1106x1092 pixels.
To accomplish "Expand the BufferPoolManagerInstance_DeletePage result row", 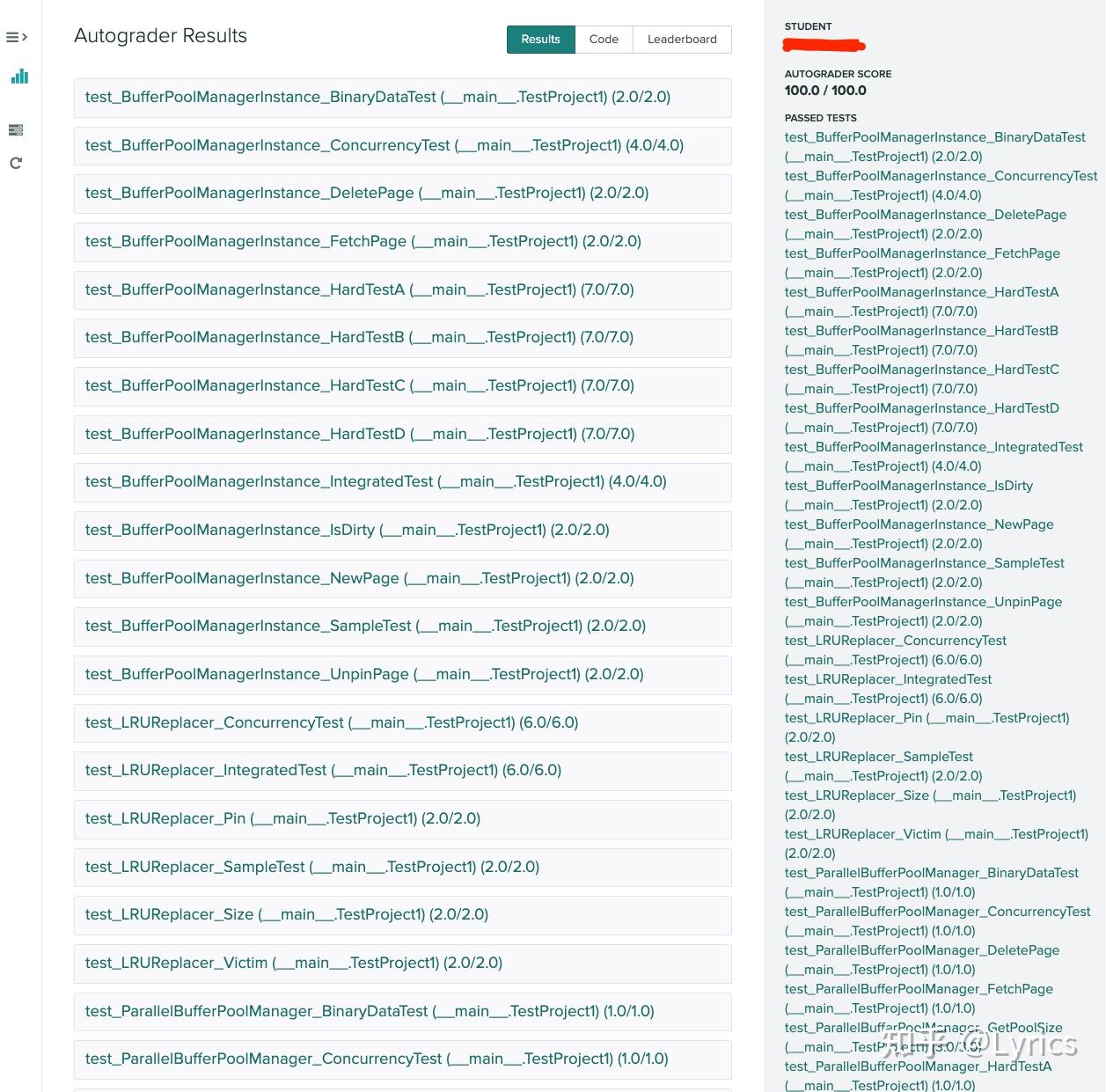I will pyautogui.click(x=402, y=194).
